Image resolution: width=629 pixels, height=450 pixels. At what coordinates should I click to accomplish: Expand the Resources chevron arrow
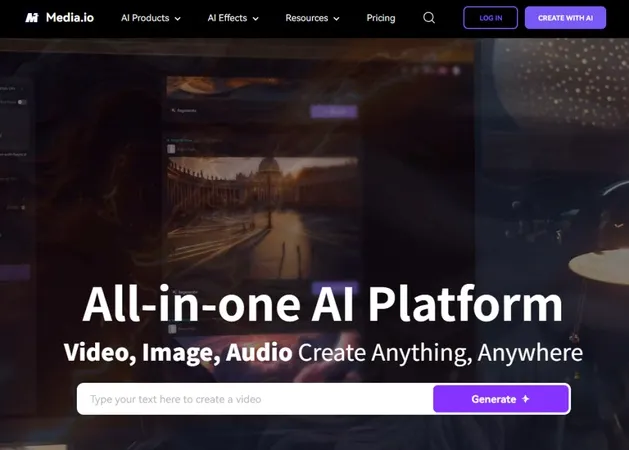(x=337, y=18)
